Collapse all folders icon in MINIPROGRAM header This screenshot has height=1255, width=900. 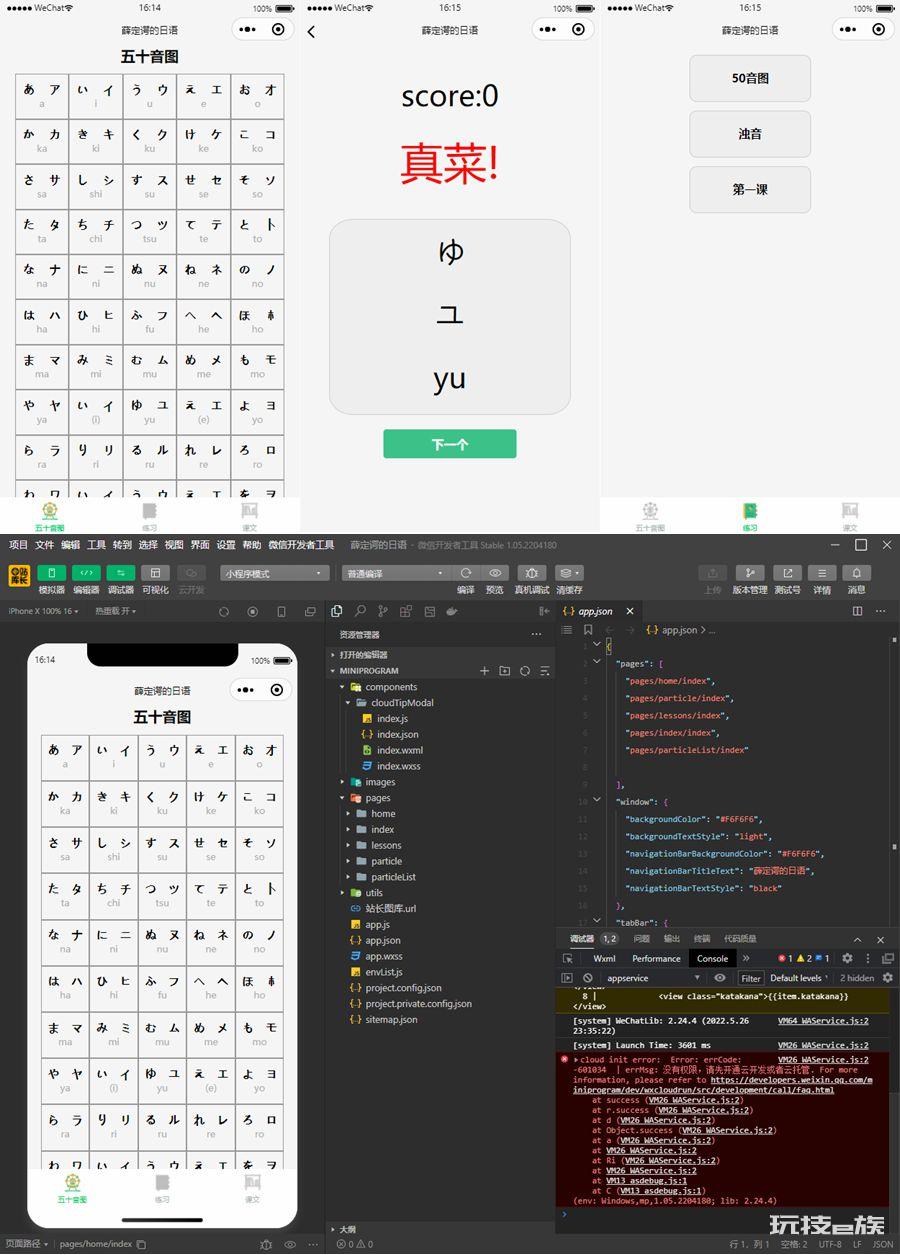click(545, 671)
